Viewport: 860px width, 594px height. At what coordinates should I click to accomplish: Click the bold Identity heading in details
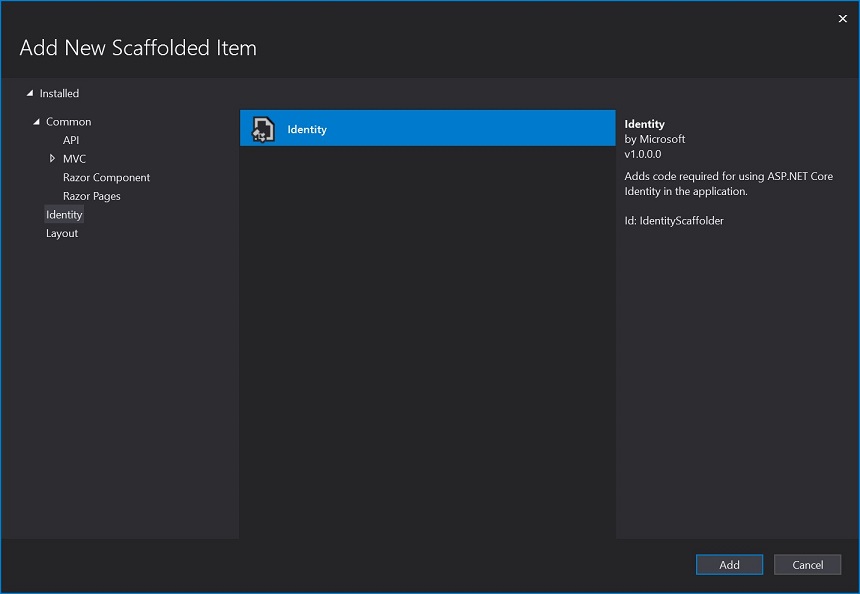coord(644,125)
